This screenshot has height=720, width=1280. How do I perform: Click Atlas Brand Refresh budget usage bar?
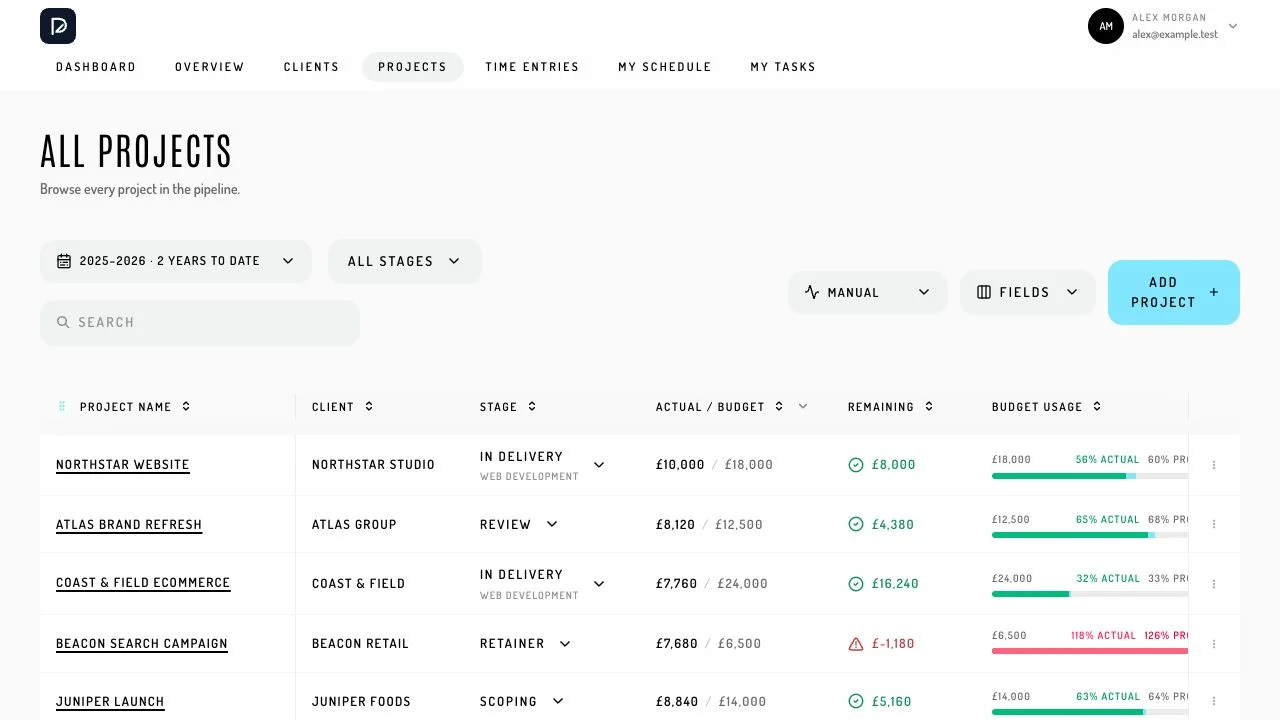coord(1090,535)
